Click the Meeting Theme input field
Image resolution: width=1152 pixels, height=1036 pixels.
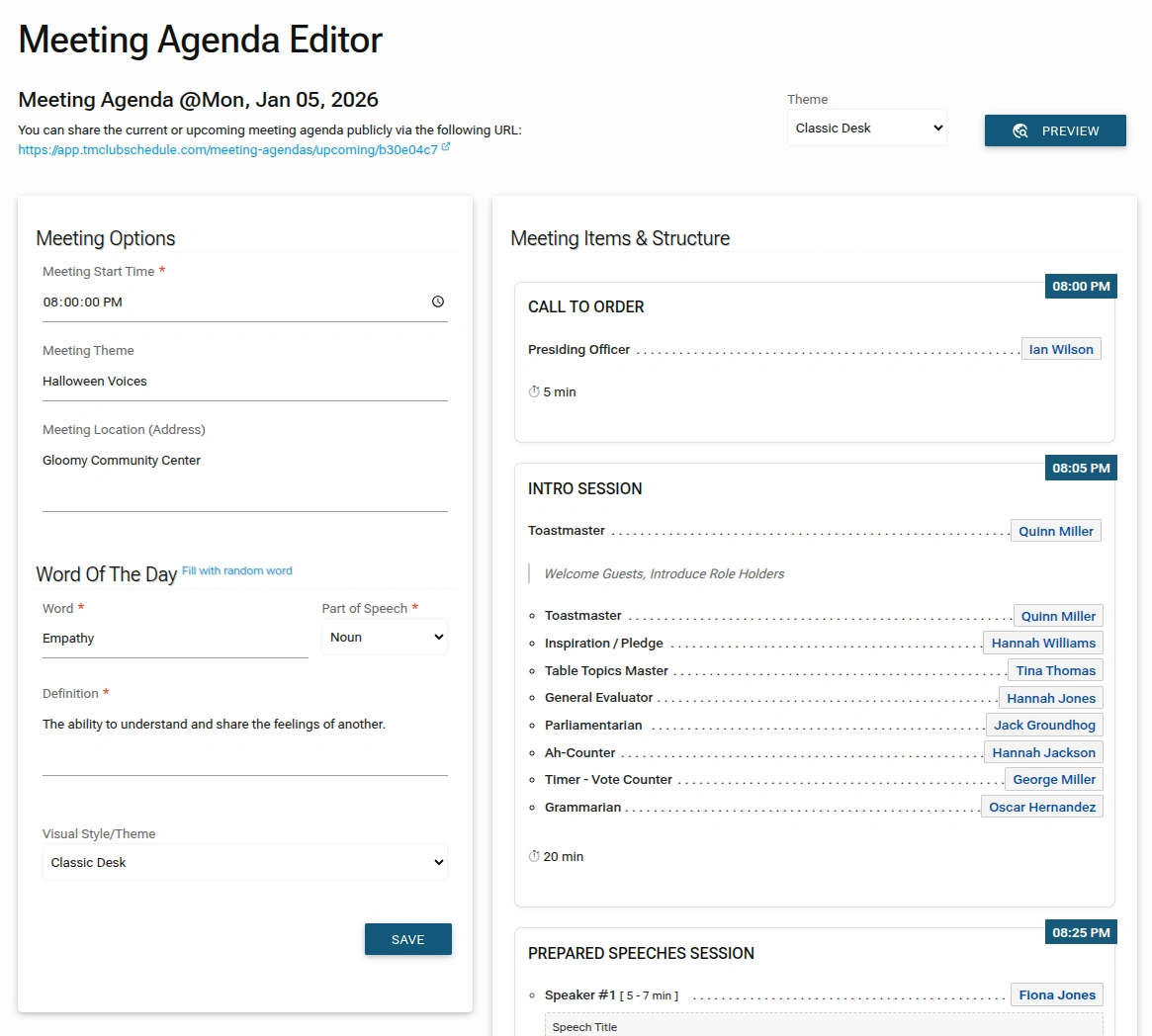tap(245, 382)
